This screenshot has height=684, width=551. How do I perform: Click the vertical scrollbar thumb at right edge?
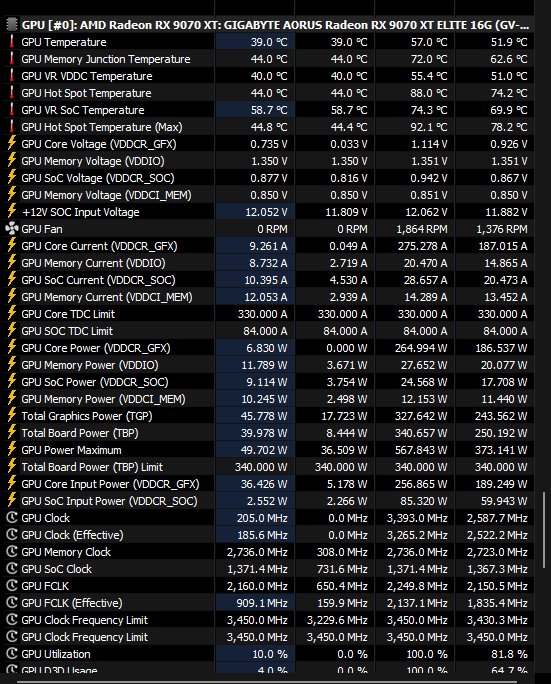click(544, 530)
